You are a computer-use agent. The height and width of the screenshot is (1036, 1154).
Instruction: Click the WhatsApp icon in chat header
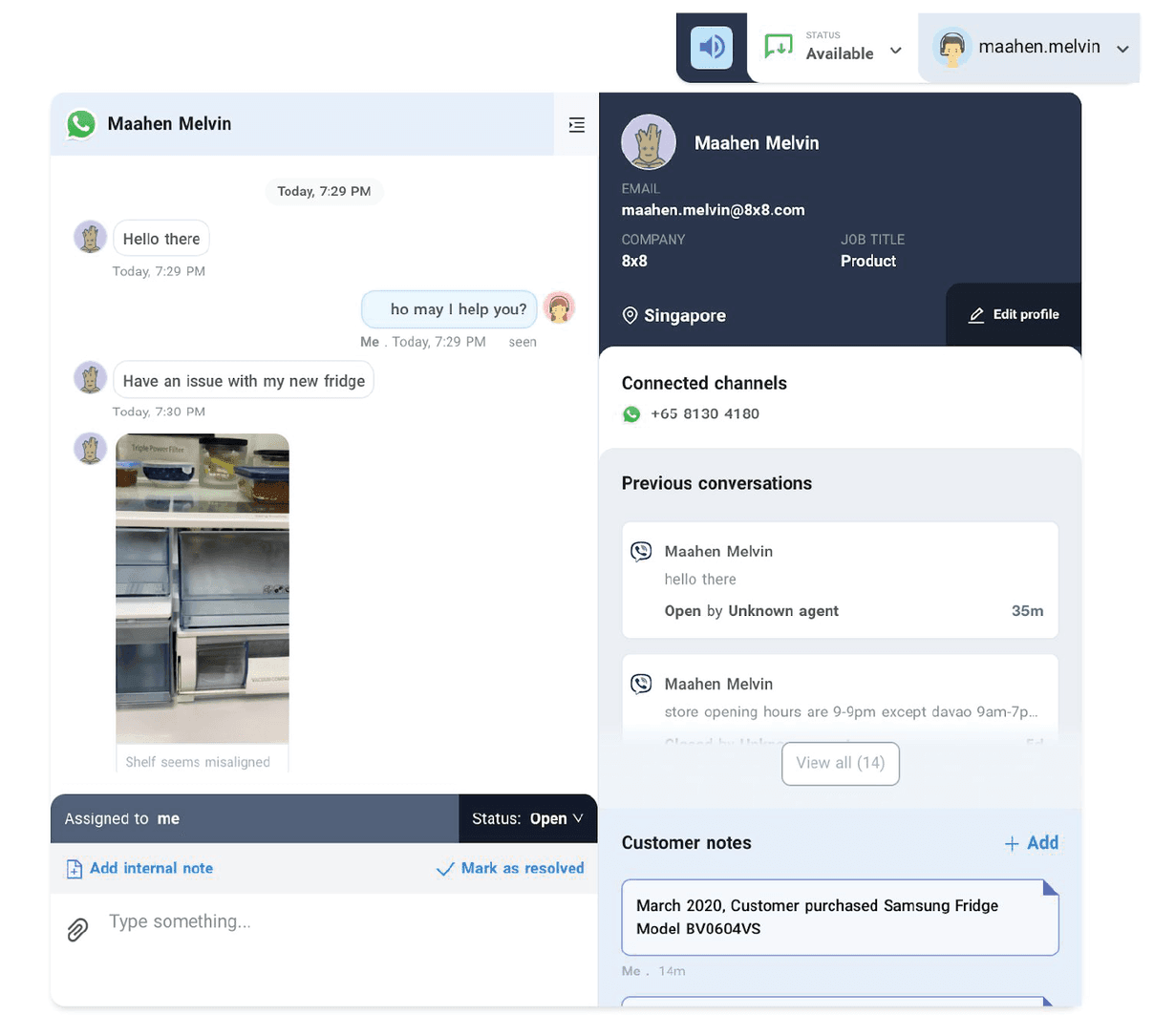(x=81, y=124)
